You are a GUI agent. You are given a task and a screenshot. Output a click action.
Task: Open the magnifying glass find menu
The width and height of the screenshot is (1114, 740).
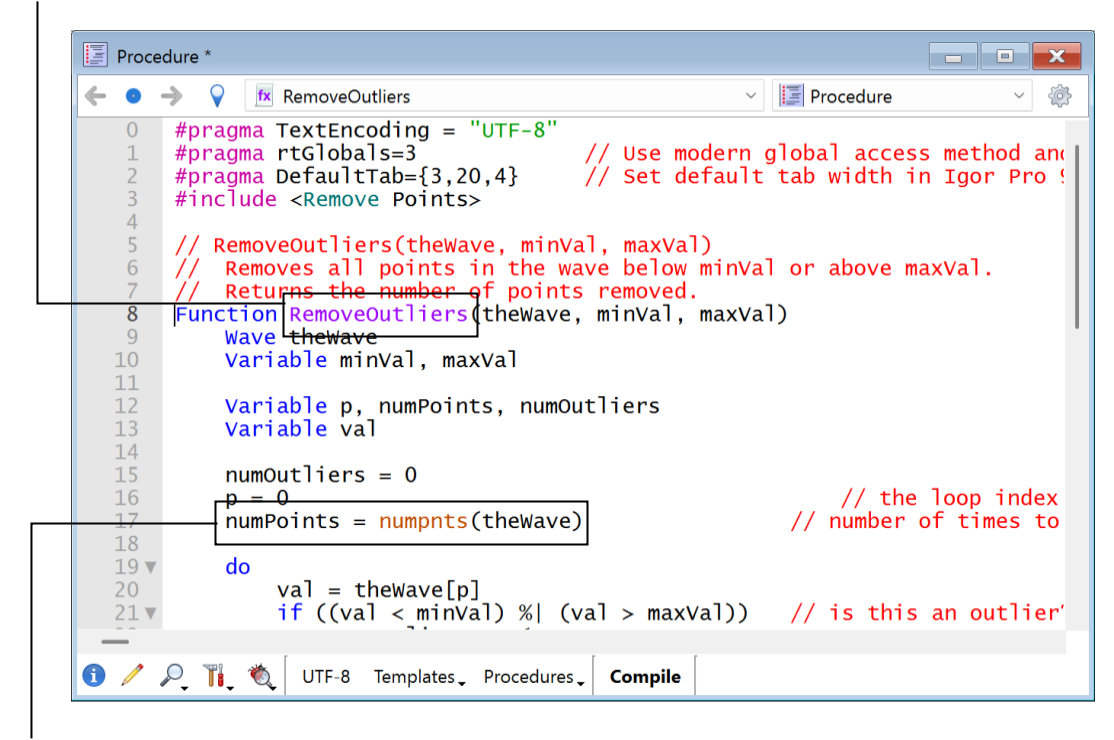click(172, 676)
